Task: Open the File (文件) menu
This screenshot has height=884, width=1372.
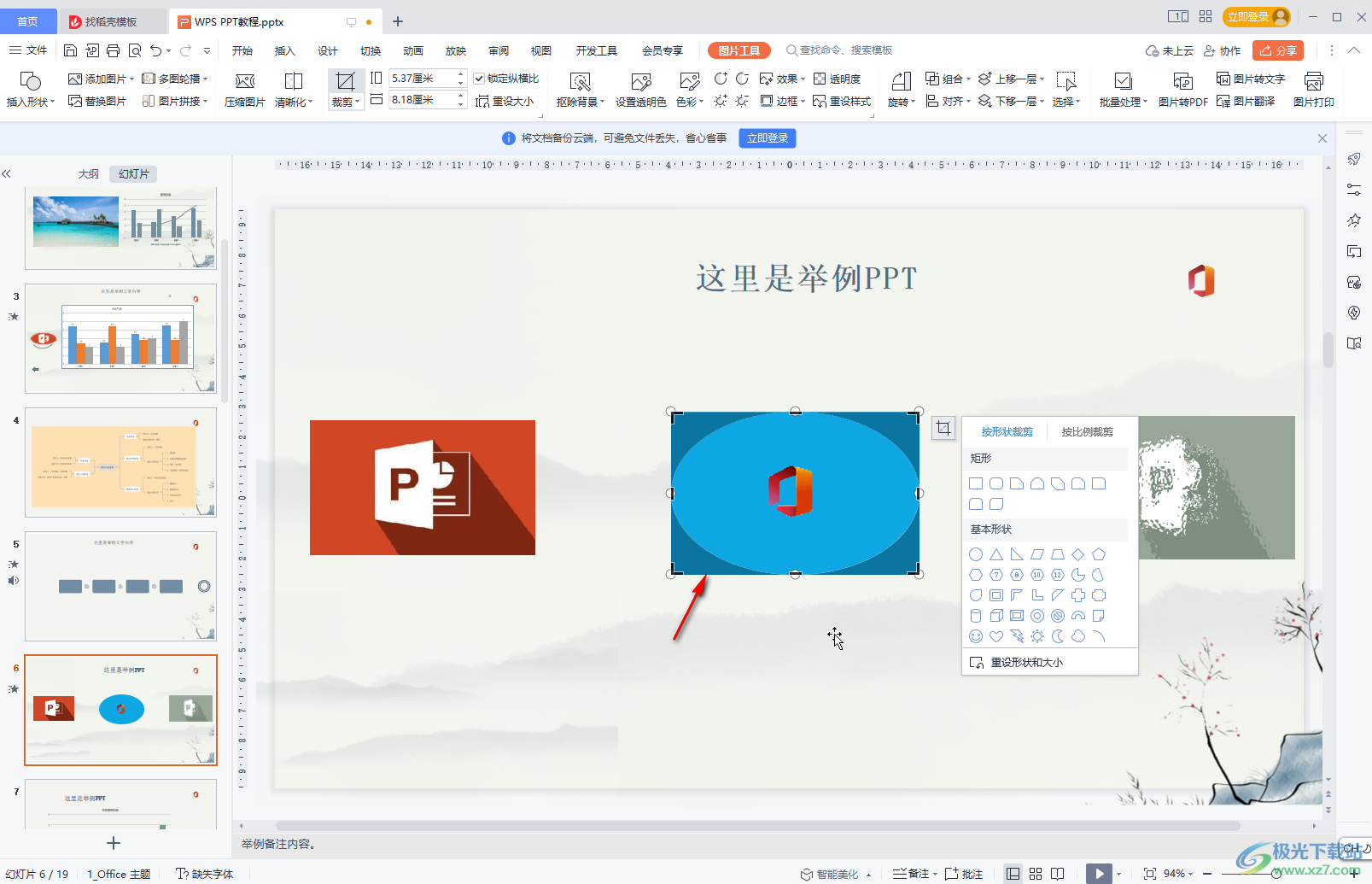Action: 28,50
